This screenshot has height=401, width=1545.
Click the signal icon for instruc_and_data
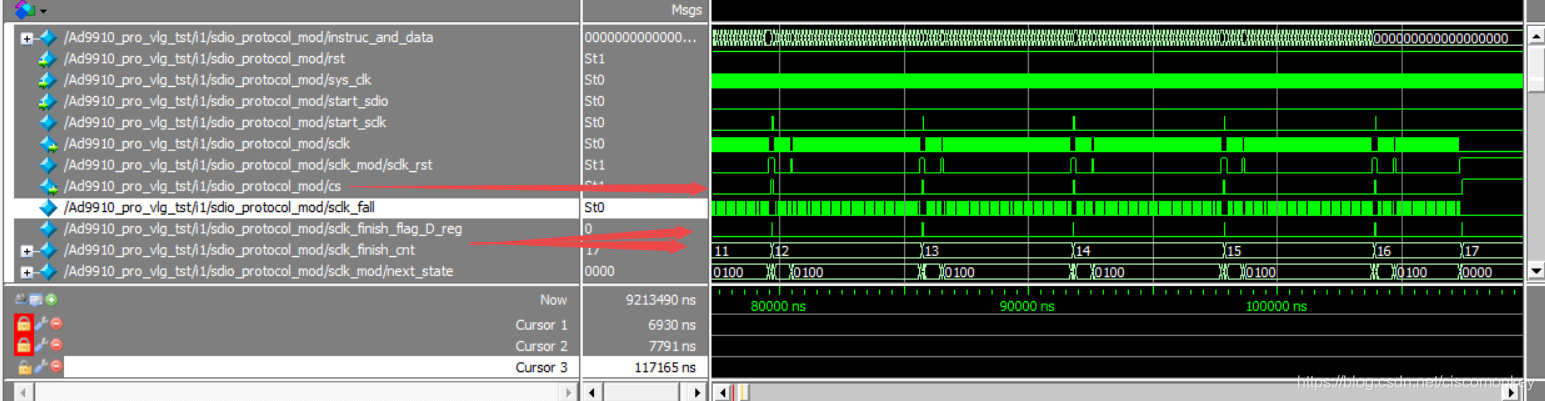point(46,37)
